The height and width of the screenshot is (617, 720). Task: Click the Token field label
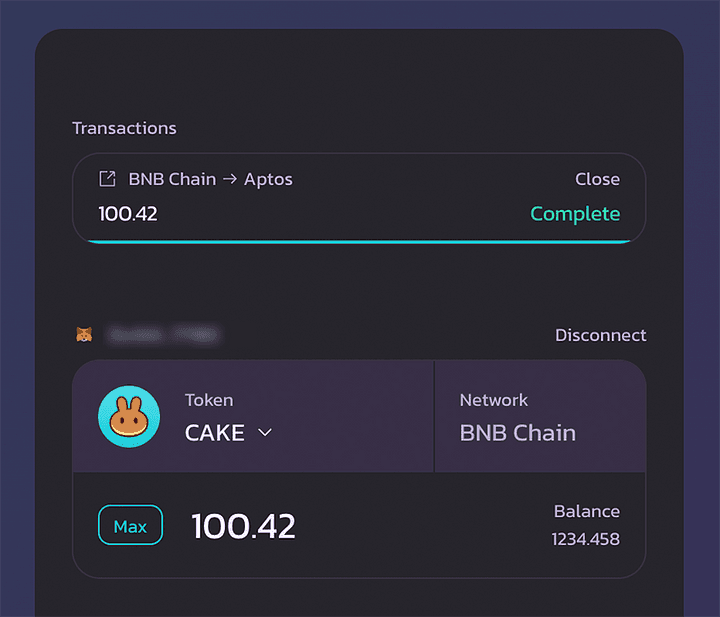click(209, 400)
